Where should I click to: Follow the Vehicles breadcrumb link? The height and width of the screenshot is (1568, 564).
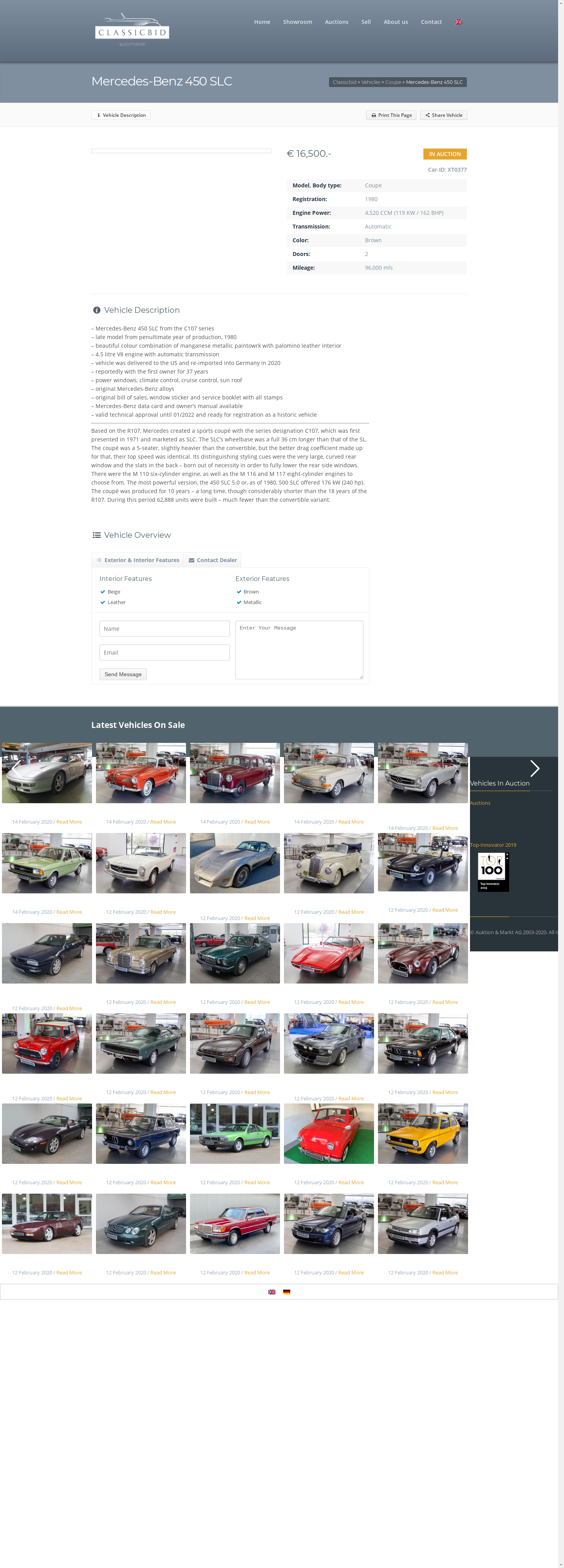(x=371, y=82)
